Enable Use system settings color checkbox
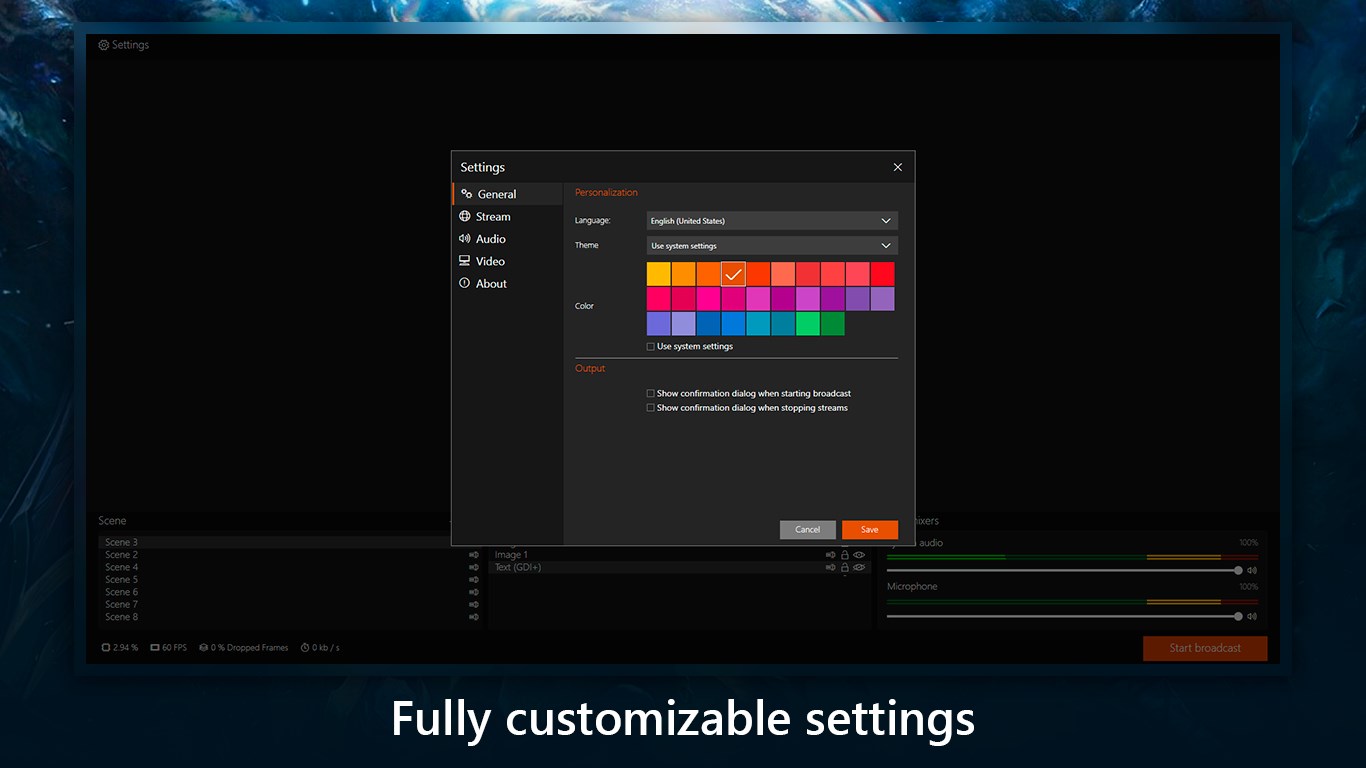 tap(651, 347)
